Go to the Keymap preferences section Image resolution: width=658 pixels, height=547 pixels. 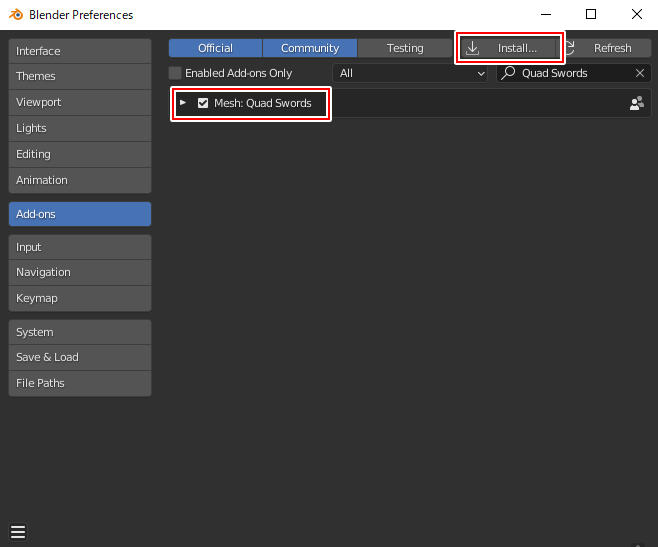point(80,298)
